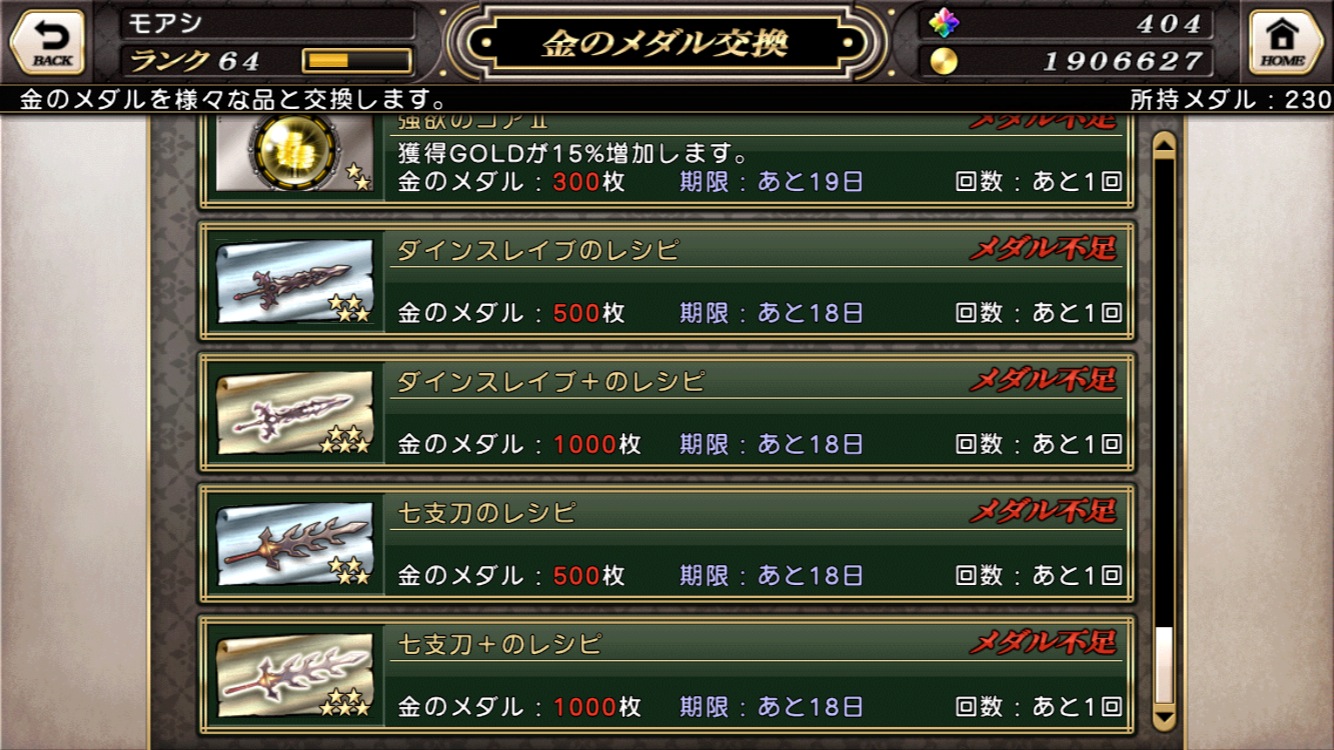Click the scrollbar down arrow
Screen dimensions: 1334x750
coord(1164,716)
